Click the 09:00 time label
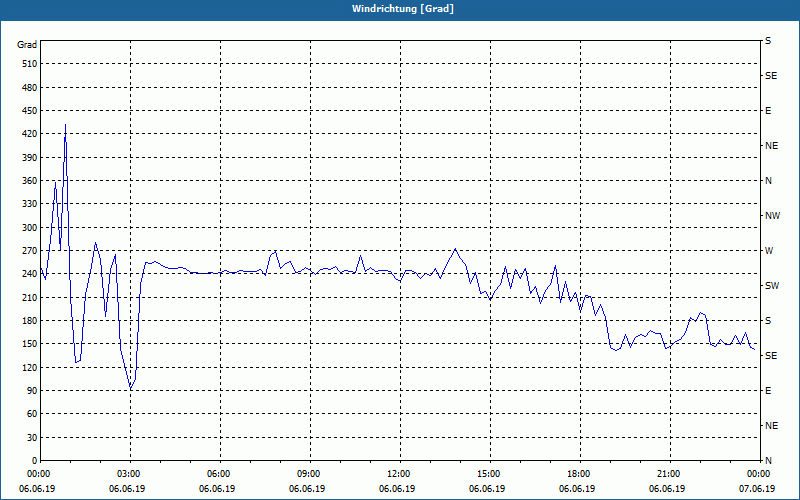Screen dimensions: 800x500 [x=310, y=474]
